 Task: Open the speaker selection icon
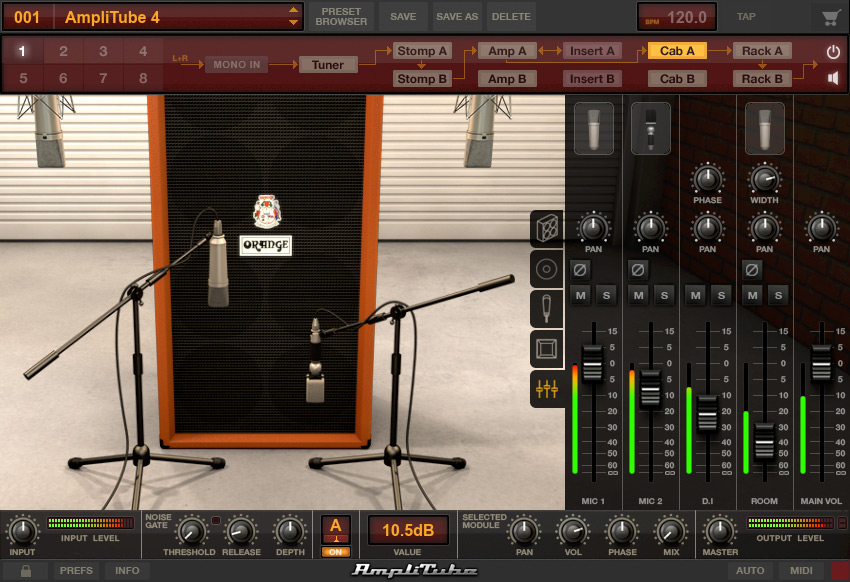tap(547, 269)
